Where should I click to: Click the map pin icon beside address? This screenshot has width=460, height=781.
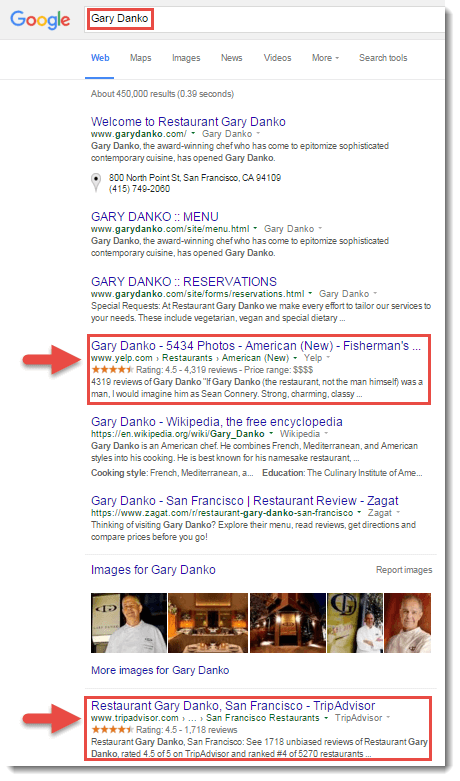(96, 183)
